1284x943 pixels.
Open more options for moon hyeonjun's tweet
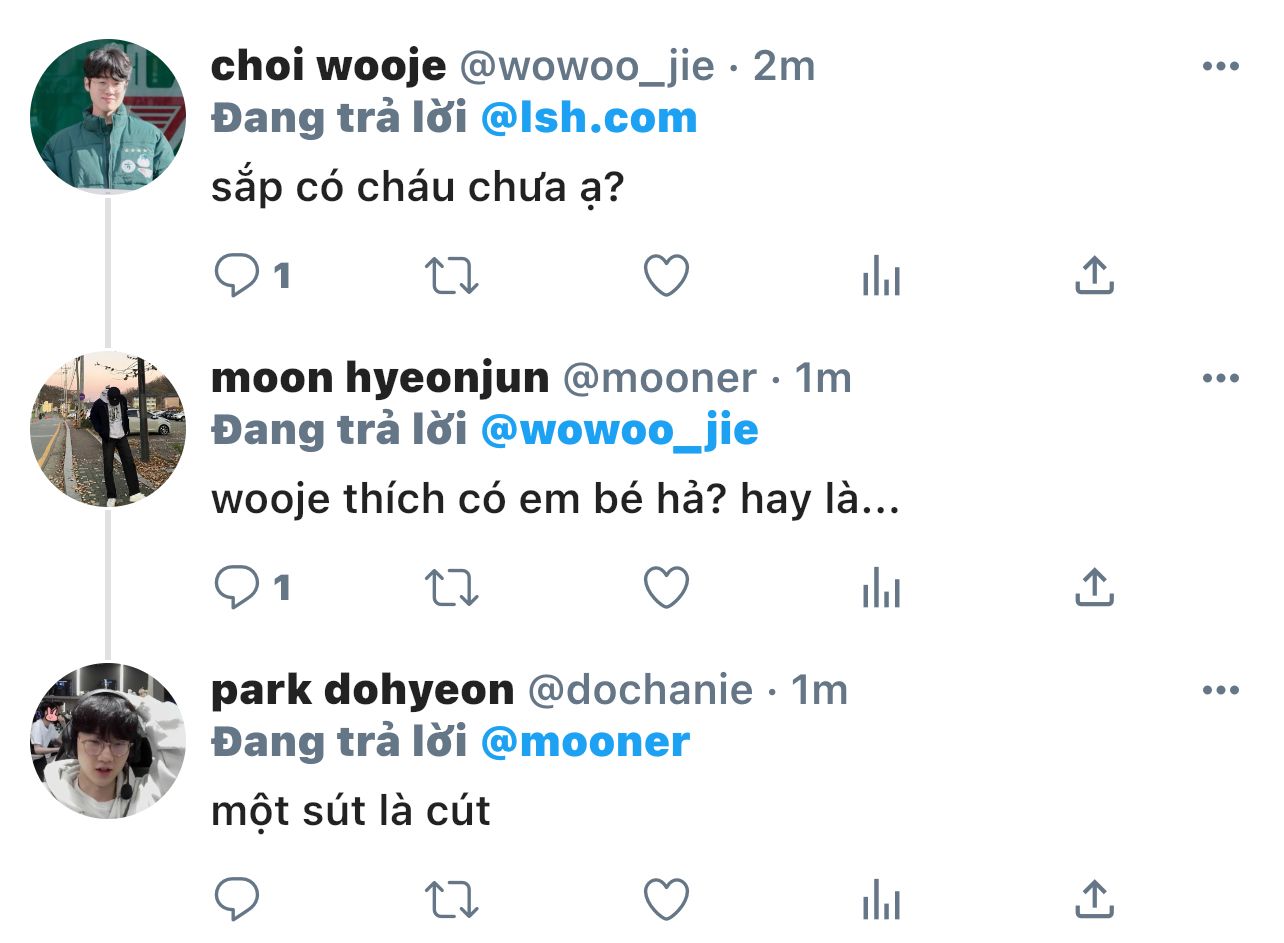coord(1221,379)
